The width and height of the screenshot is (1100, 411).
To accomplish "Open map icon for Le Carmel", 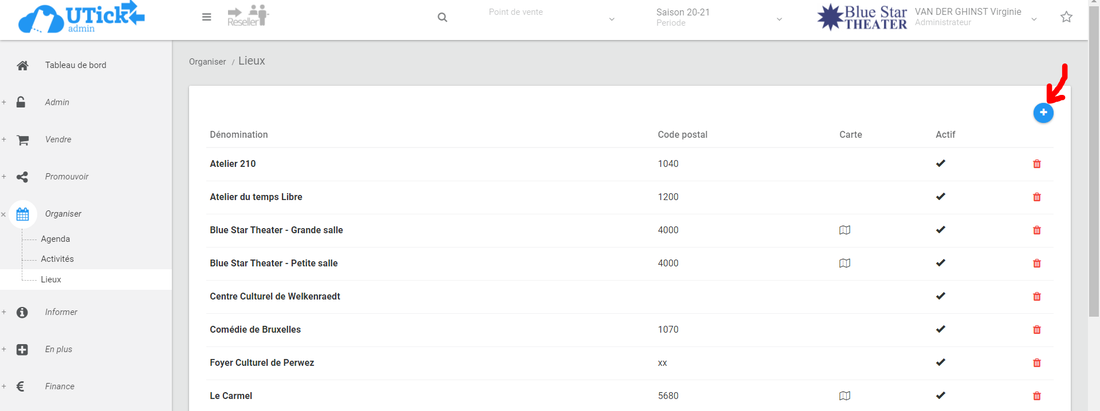I will (x=844, y=396).
